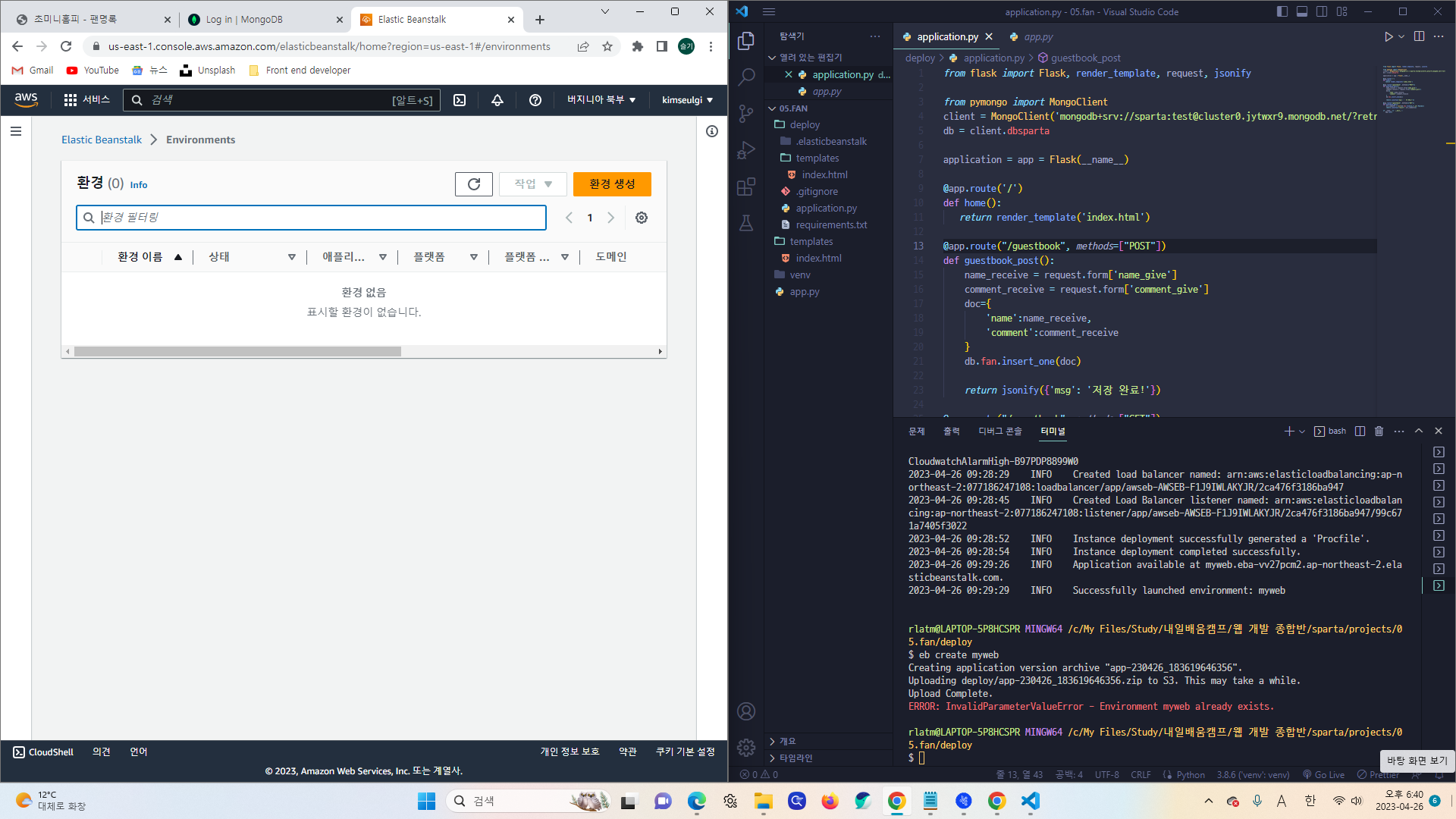Open AWS CloudShell icon in top bar
This screenshot has width=1456, height=819.
tap(460, 100)
